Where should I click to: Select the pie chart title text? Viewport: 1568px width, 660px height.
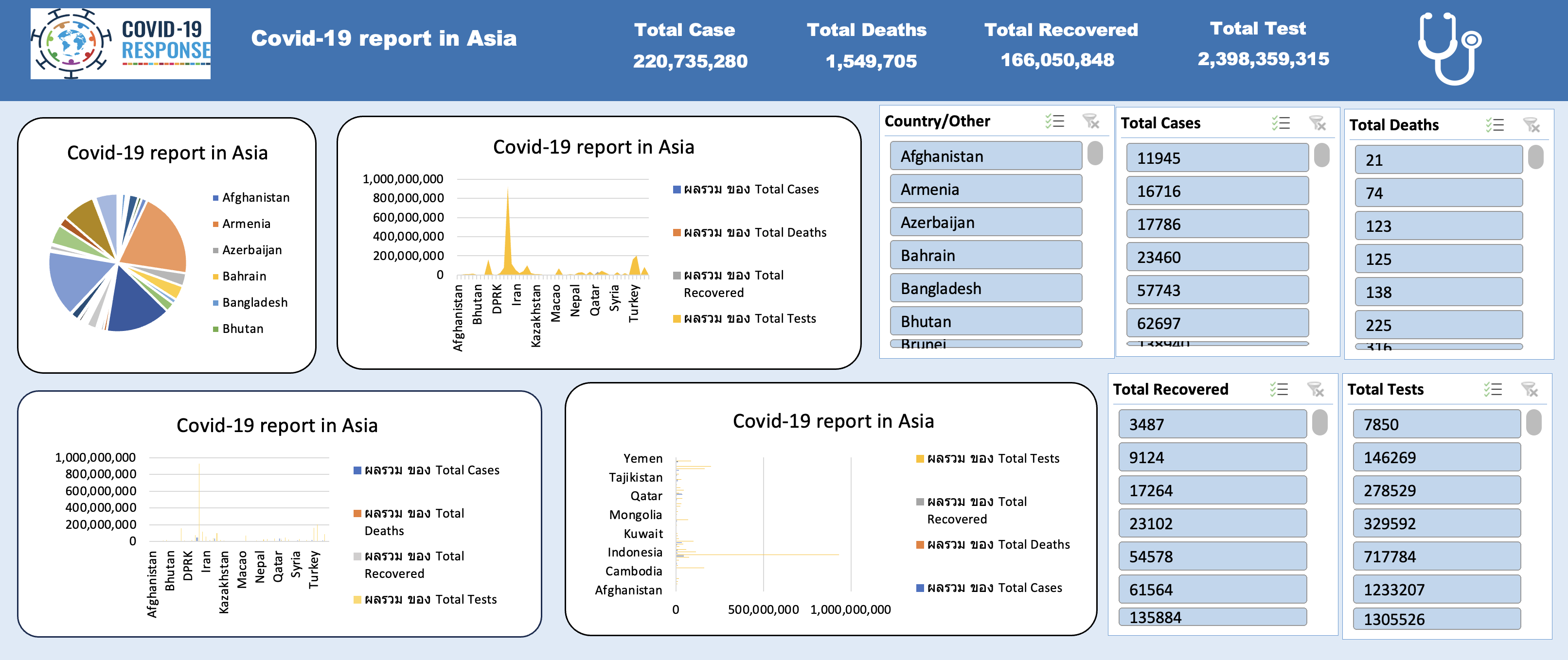(x=167, y=153)
